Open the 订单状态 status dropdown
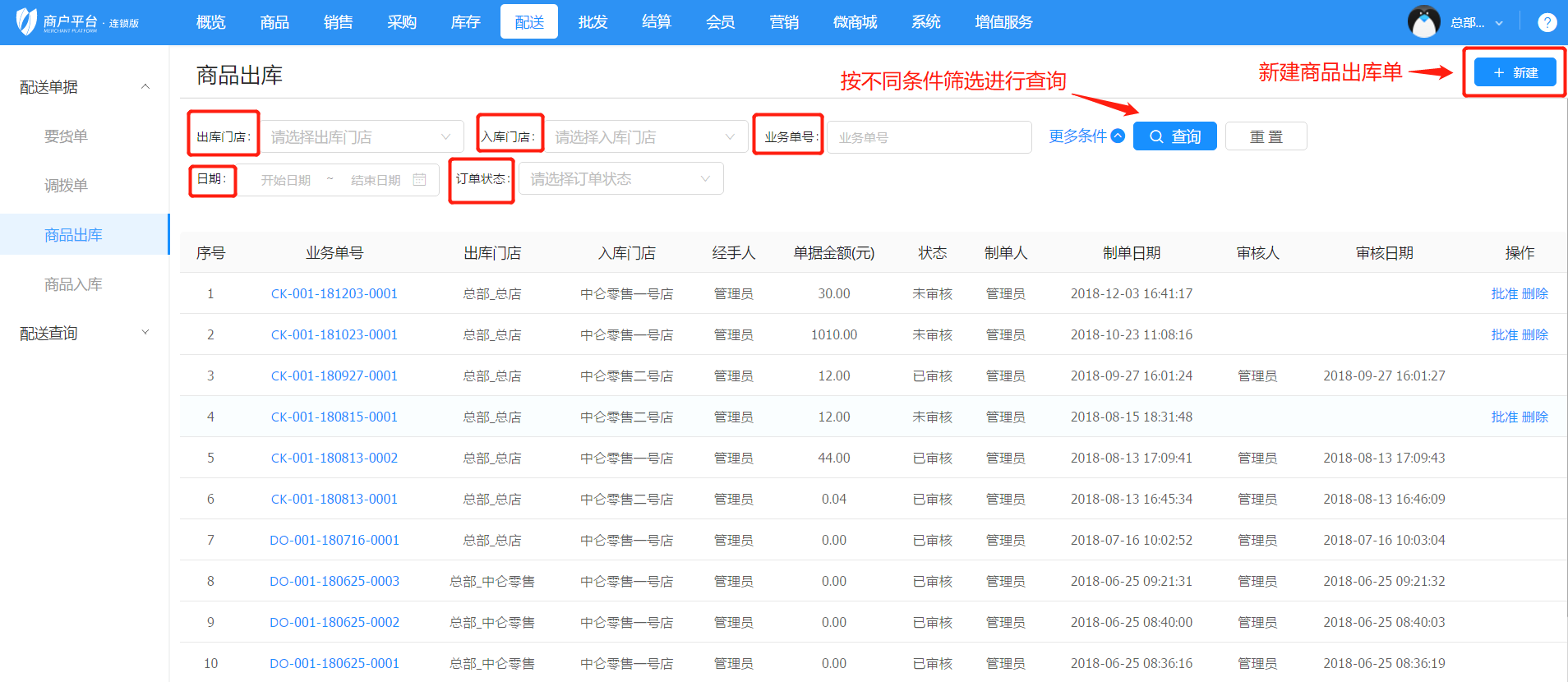 coord(620,179)
